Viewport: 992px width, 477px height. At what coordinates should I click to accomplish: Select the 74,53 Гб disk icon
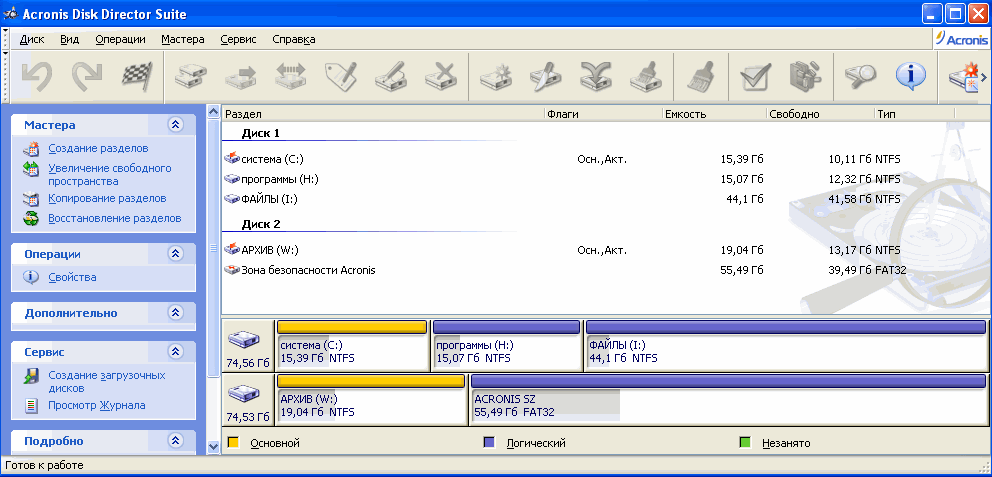click(244, 395)
